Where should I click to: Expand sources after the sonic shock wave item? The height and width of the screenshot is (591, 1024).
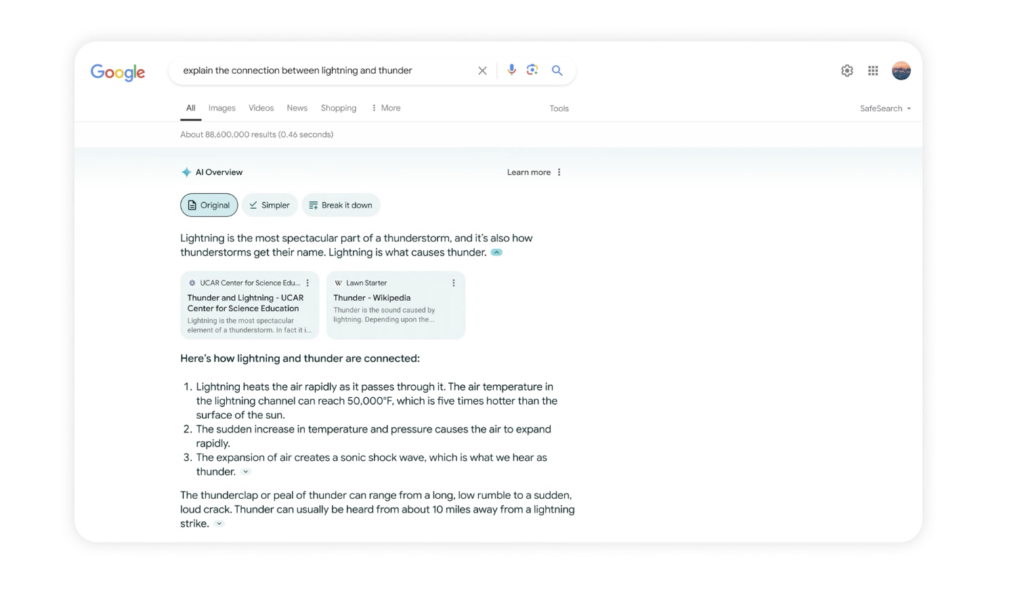coord(246,471)
